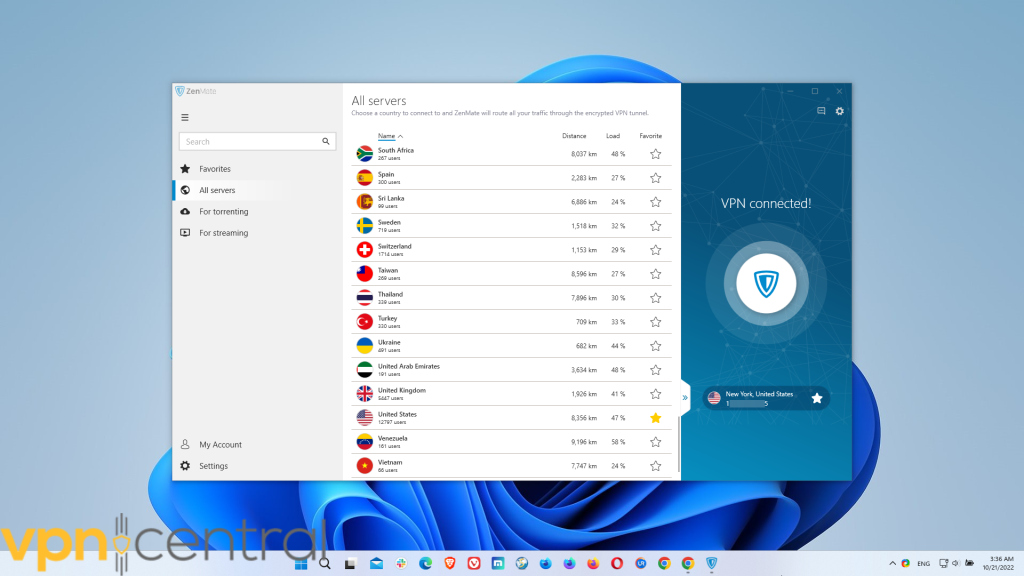Sort the list by Load column header
Image resolution: width=1024 pixels, height=576 pixels.
[x=613, y=136]
